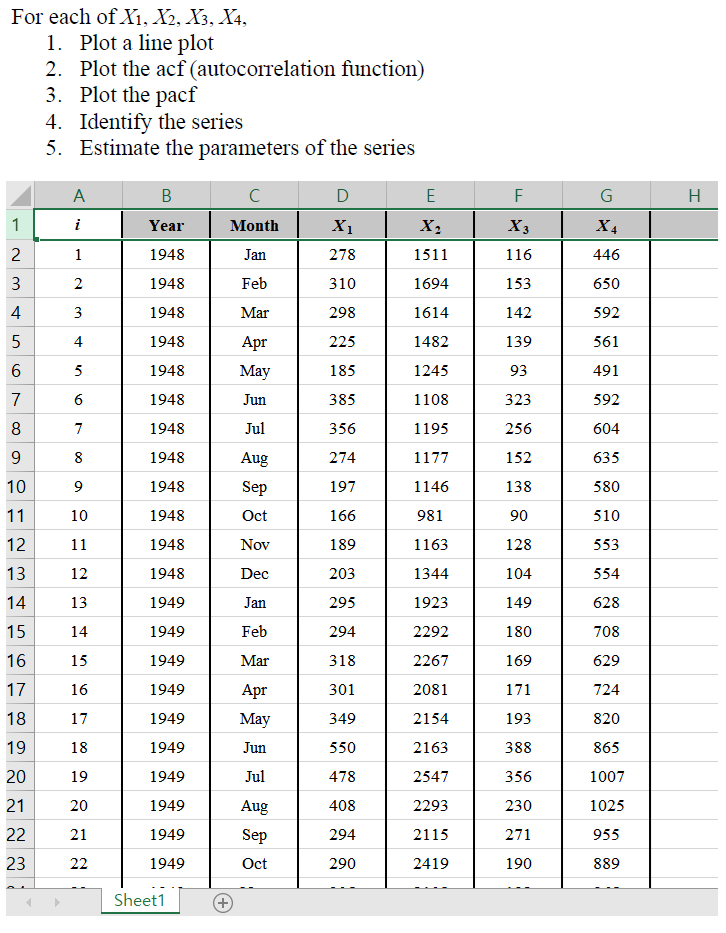This screenshot has height=933, width=726.
Task: Click the cell containing value 1511
Action: 430,254
